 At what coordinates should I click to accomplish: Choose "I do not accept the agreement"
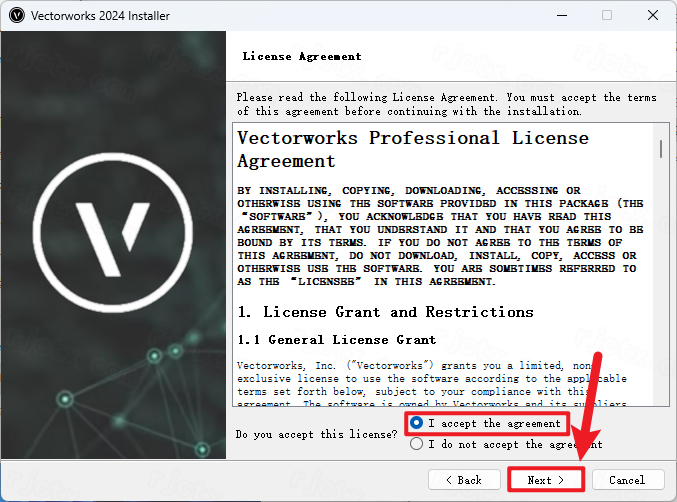tap(416, 444)
